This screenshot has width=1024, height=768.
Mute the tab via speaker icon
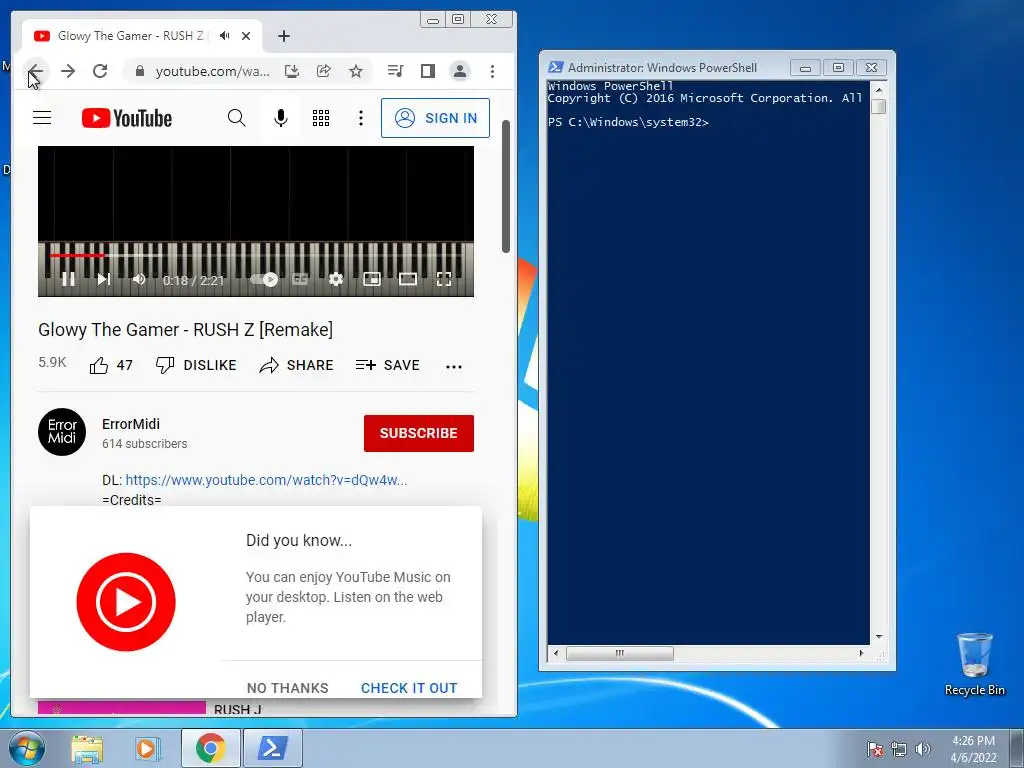[225, 36]
